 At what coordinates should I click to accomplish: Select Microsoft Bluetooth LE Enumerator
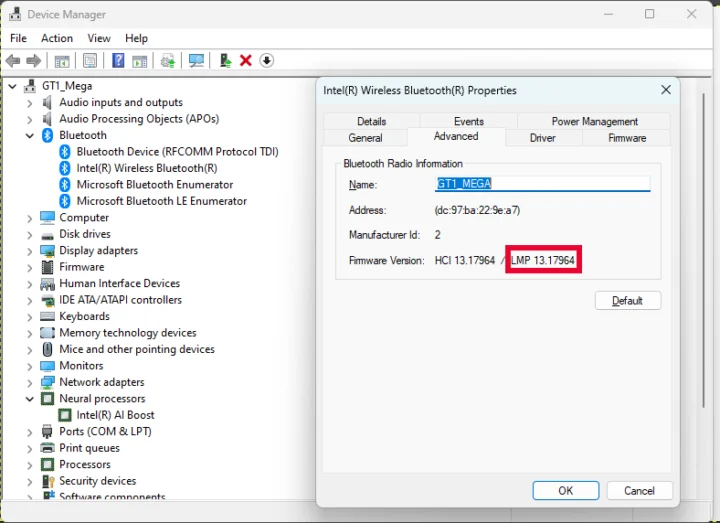point(162,201)
